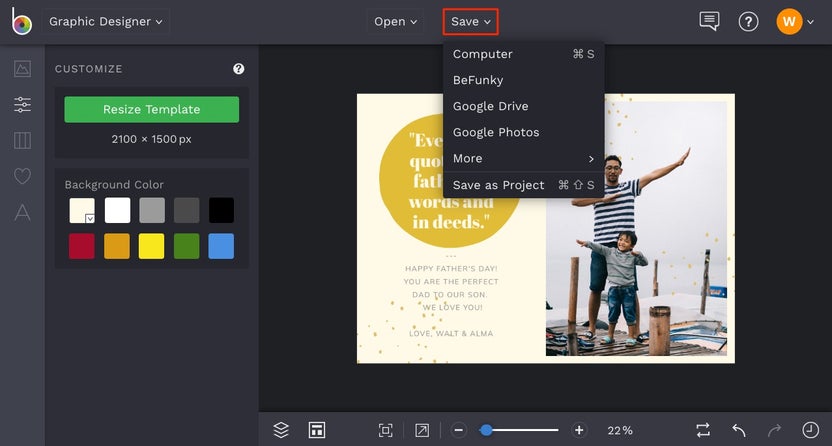
Task: Click the Customize help question mark
Action: point(239,69)
